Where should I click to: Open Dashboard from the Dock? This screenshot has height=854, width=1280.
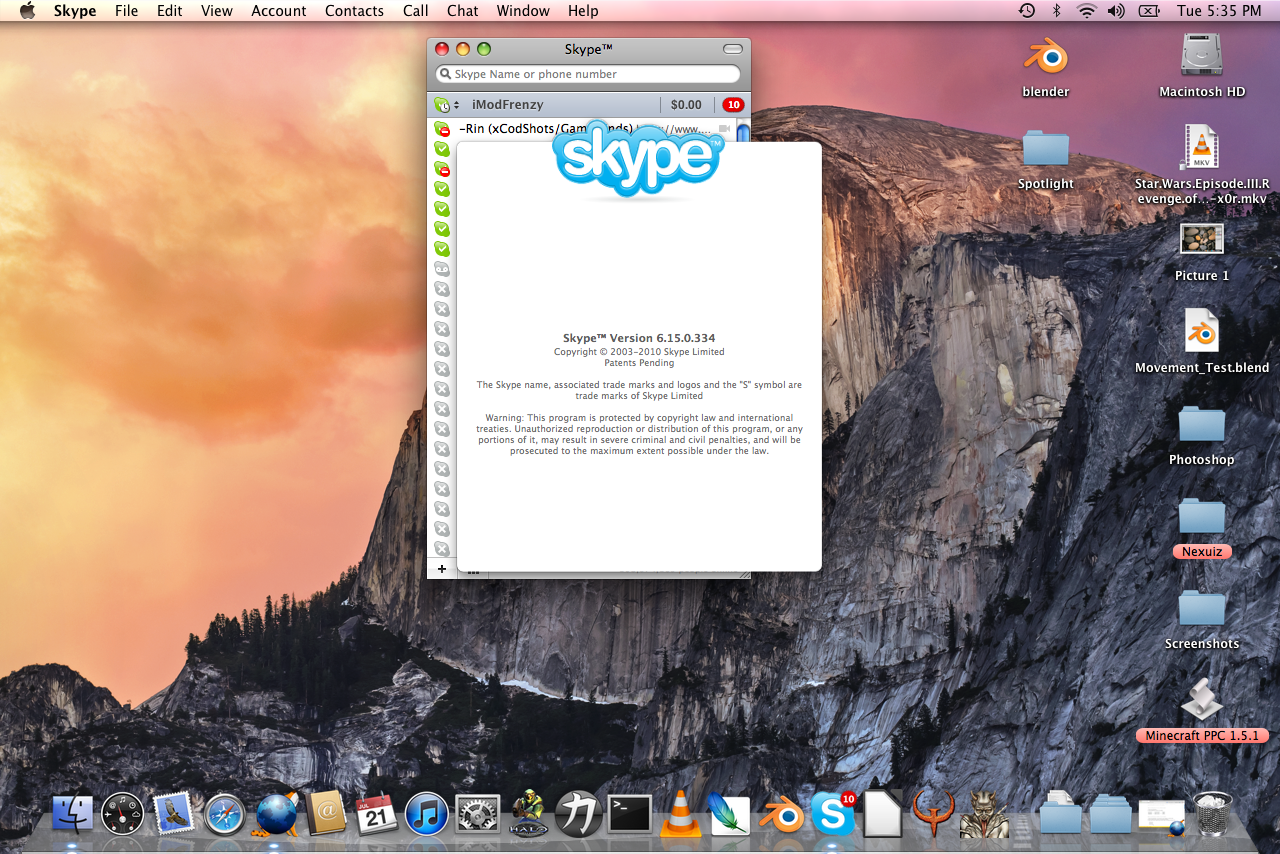123,813
